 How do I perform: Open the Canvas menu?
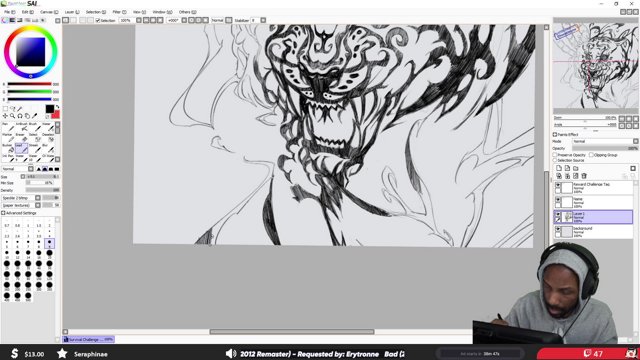[x=49, y=12]
